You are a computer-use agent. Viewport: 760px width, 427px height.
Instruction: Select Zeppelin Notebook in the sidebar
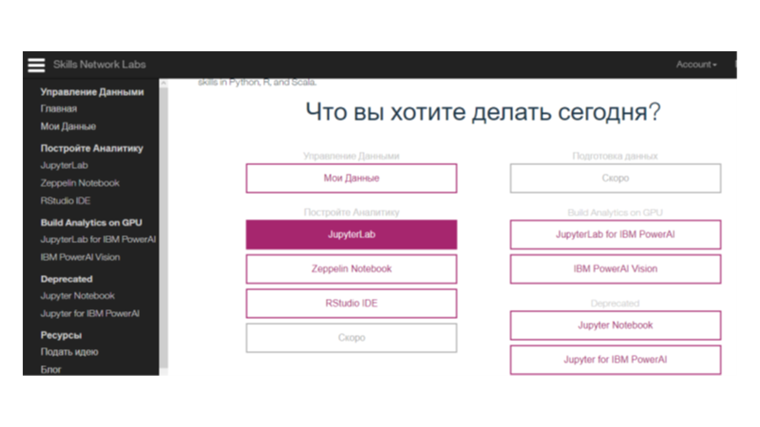click(80, 183)
